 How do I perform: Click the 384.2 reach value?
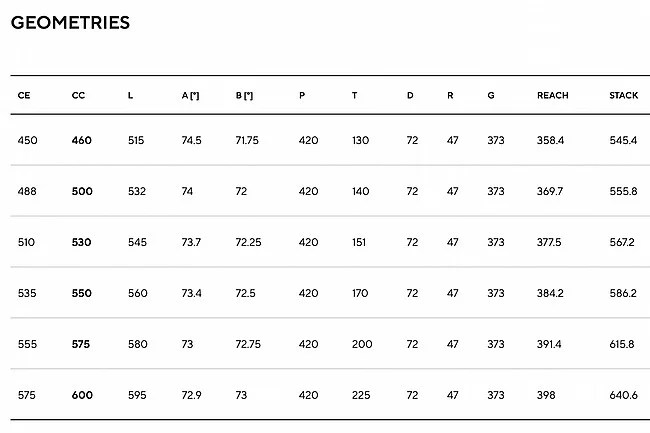tap(550, 293)
